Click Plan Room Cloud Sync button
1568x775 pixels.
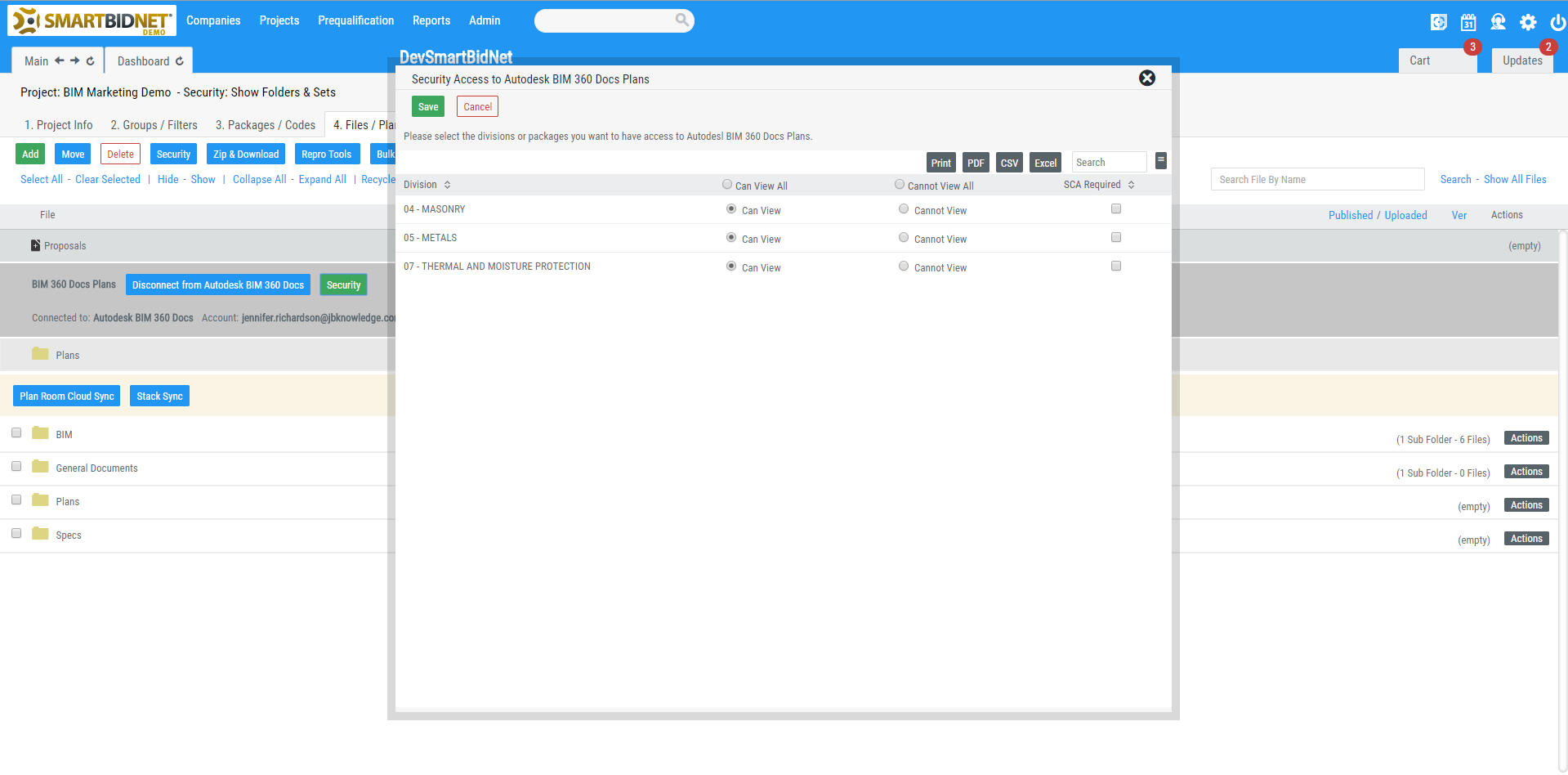pos(67,396)
